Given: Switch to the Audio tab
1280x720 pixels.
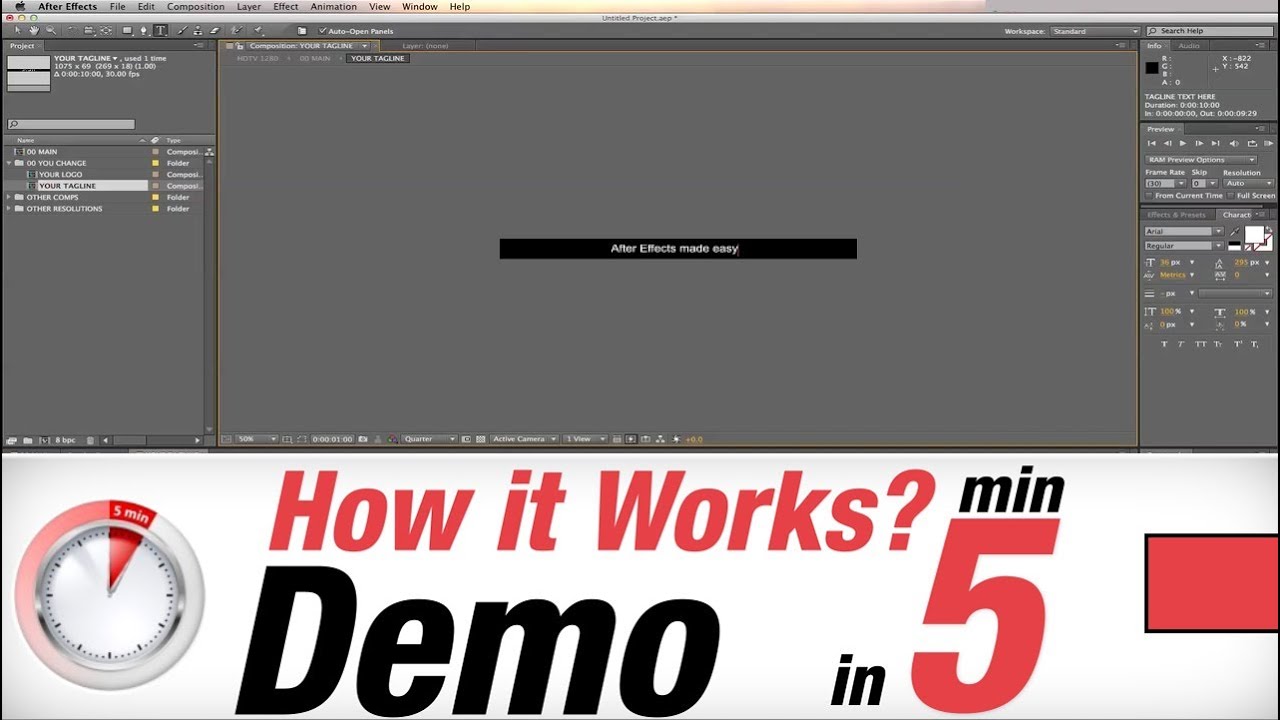Looking at the screenshot, I should point(1189,46).
